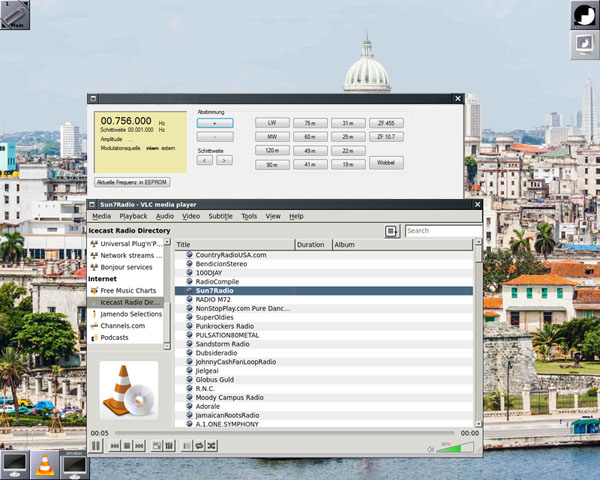600x480 pixels.
Task: Click the green volume slider
Action: 450,448
